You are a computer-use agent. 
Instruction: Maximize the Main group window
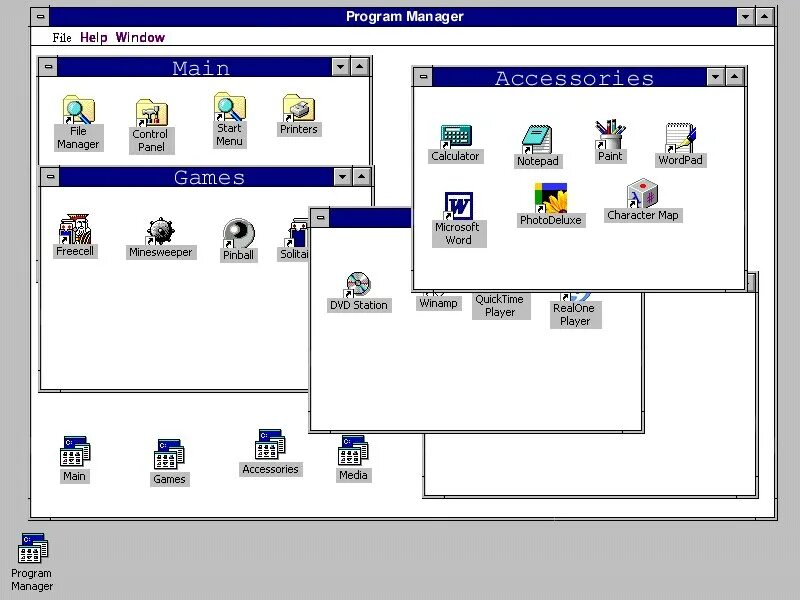360,66
